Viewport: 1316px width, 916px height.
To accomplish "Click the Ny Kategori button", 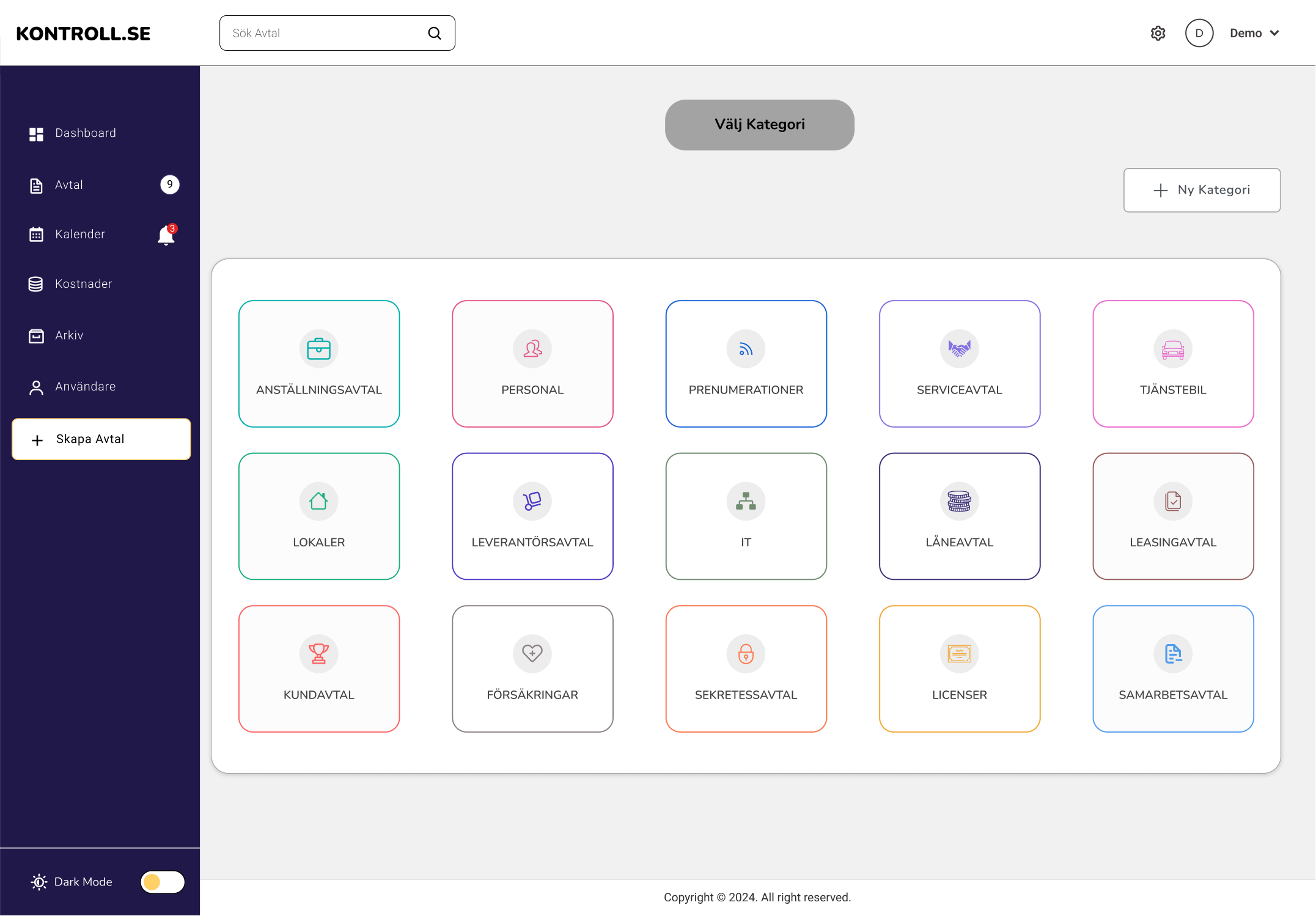I will (x=1202, y=190).
